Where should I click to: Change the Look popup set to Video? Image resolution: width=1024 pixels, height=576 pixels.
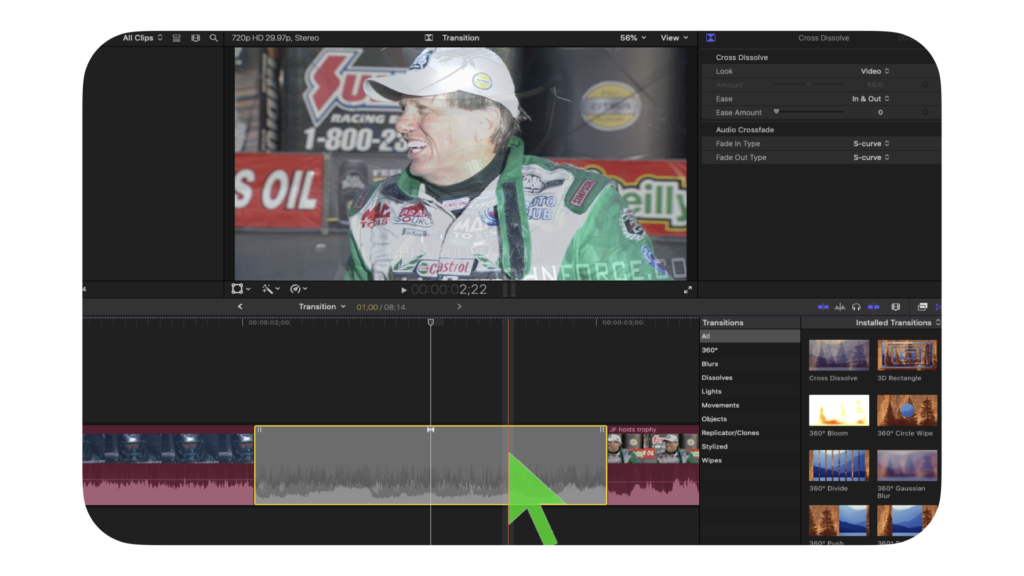coord(874,71)
